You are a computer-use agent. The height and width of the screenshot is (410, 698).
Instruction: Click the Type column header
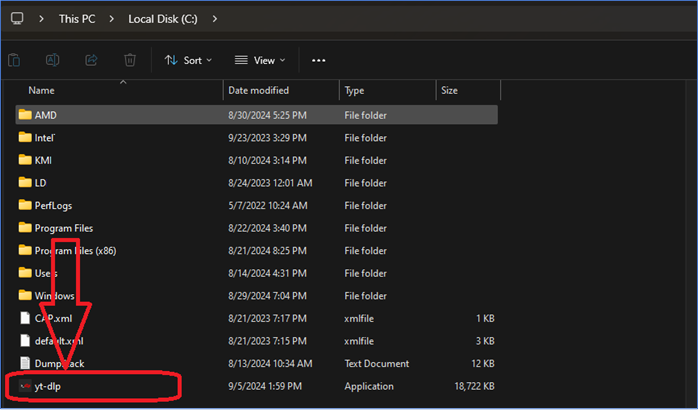coord(355,90)
